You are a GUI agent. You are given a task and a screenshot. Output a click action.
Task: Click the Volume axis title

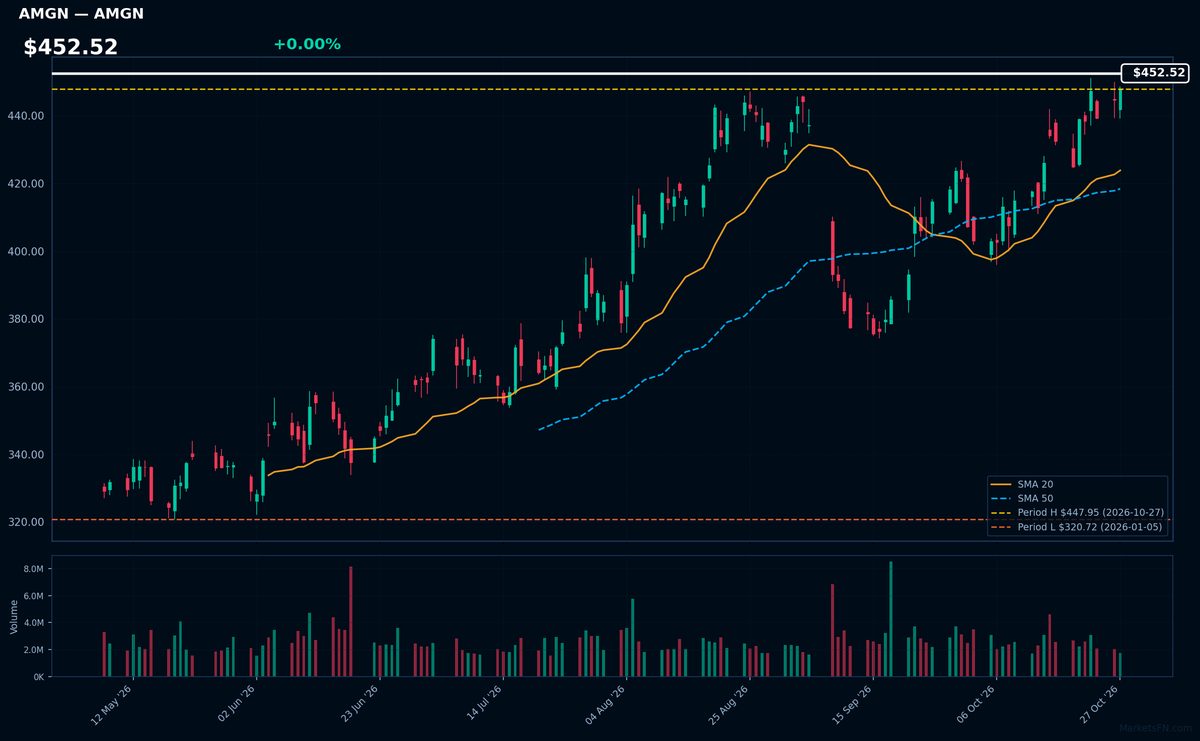13,616
